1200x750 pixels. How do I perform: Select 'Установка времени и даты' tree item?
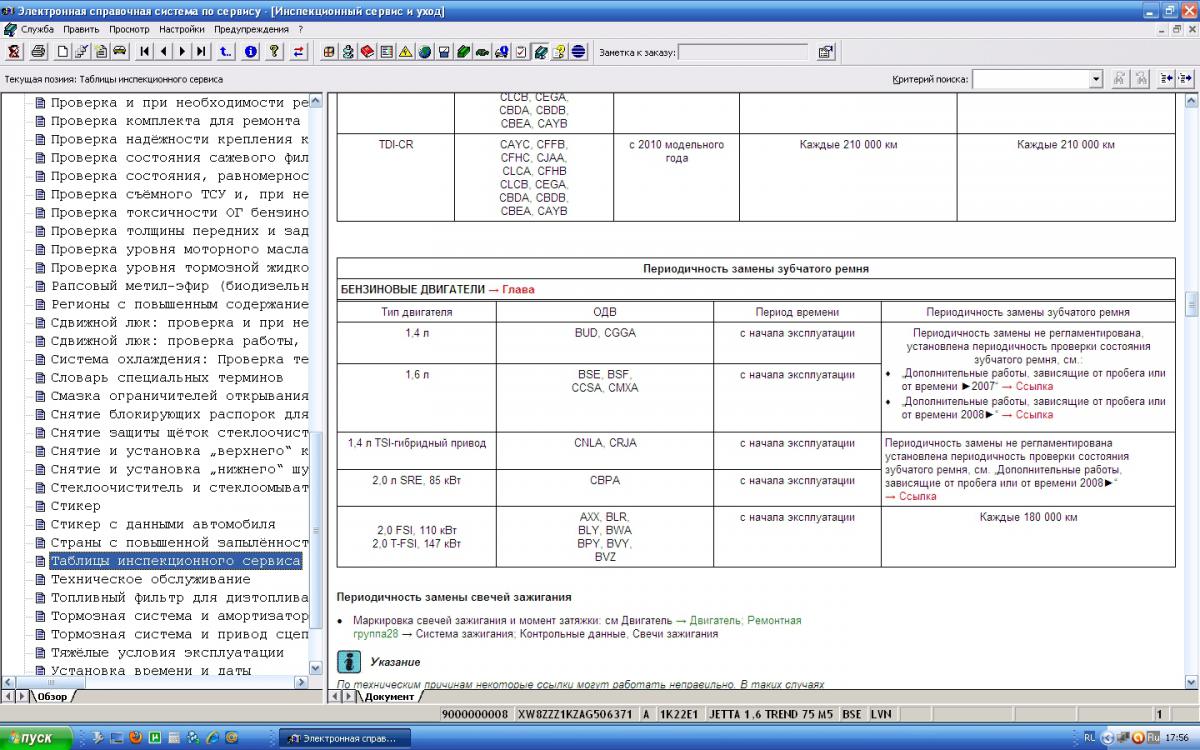[151, 671]
